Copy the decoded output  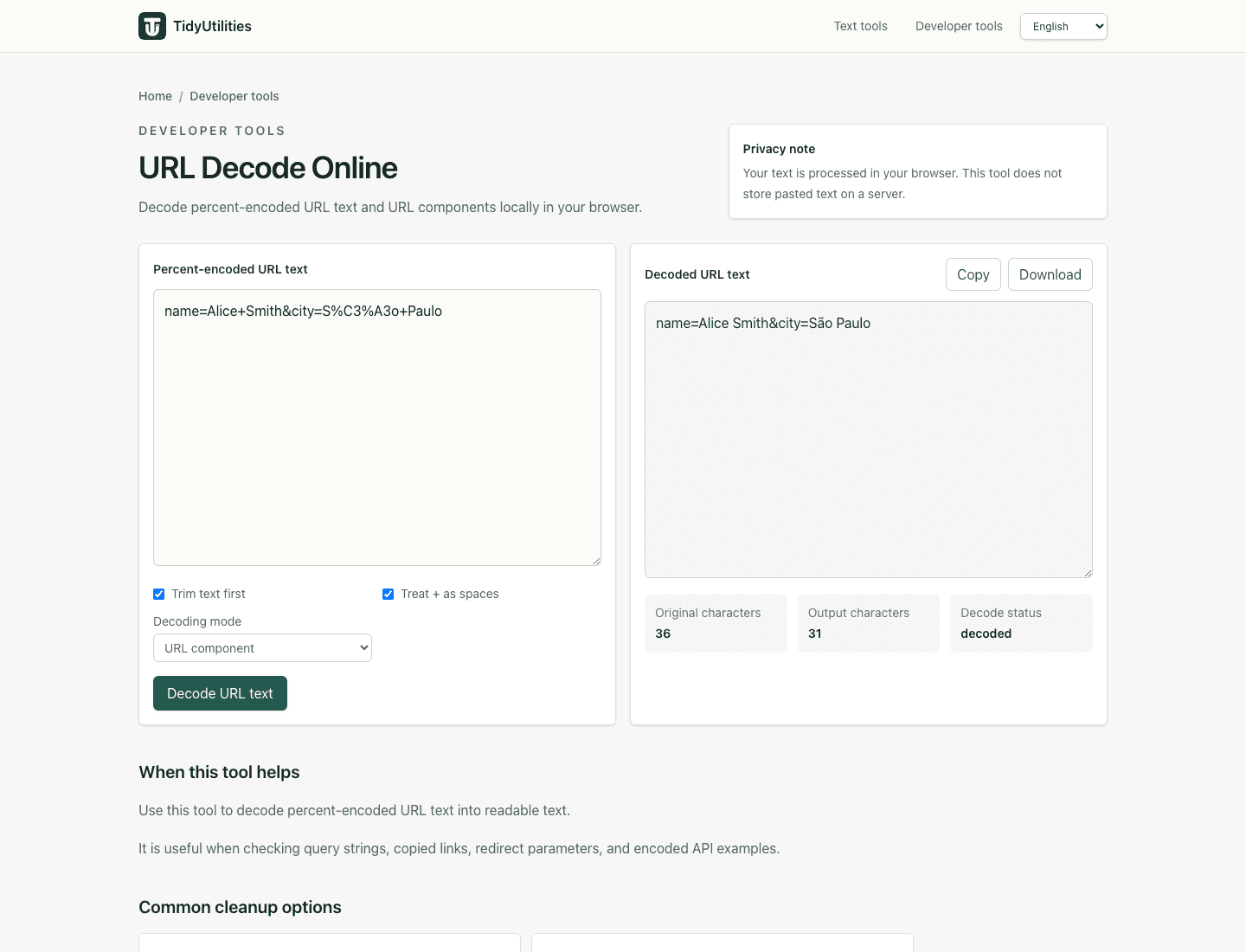click(x=973, y=274)
